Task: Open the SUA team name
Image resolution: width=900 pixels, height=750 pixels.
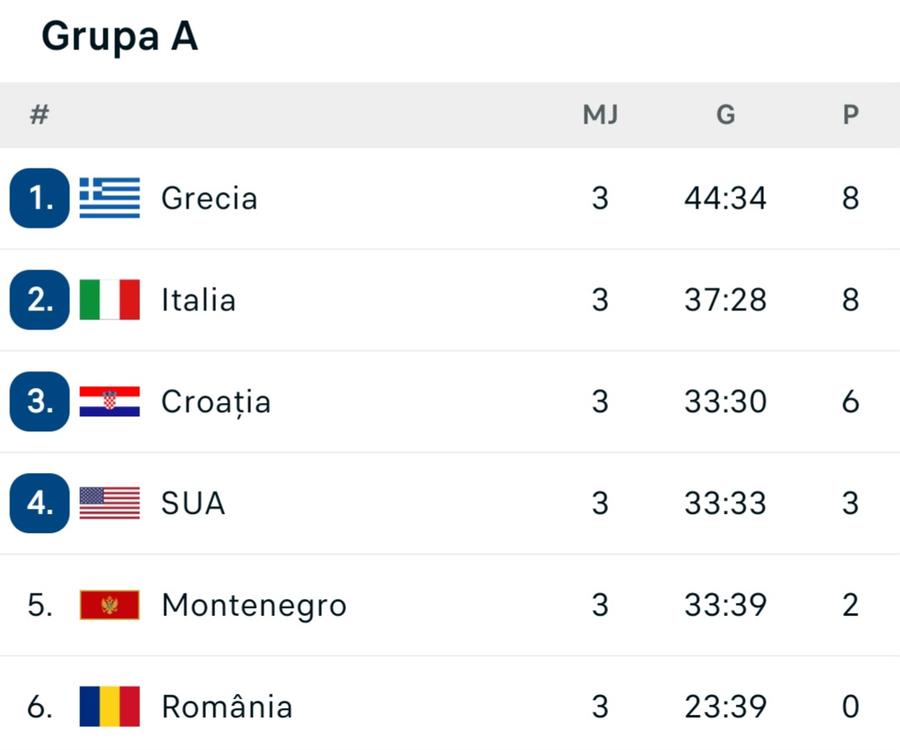Action: click(x=193, y=503)
